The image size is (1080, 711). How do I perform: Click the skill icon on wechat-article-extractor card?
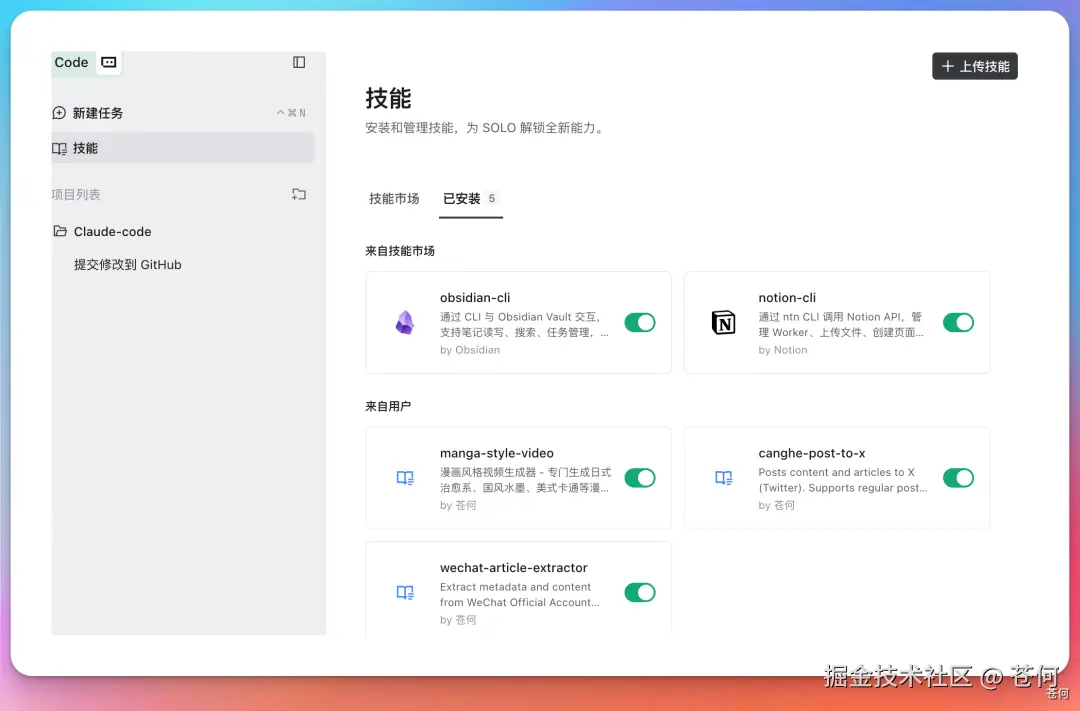pos(404,592)
